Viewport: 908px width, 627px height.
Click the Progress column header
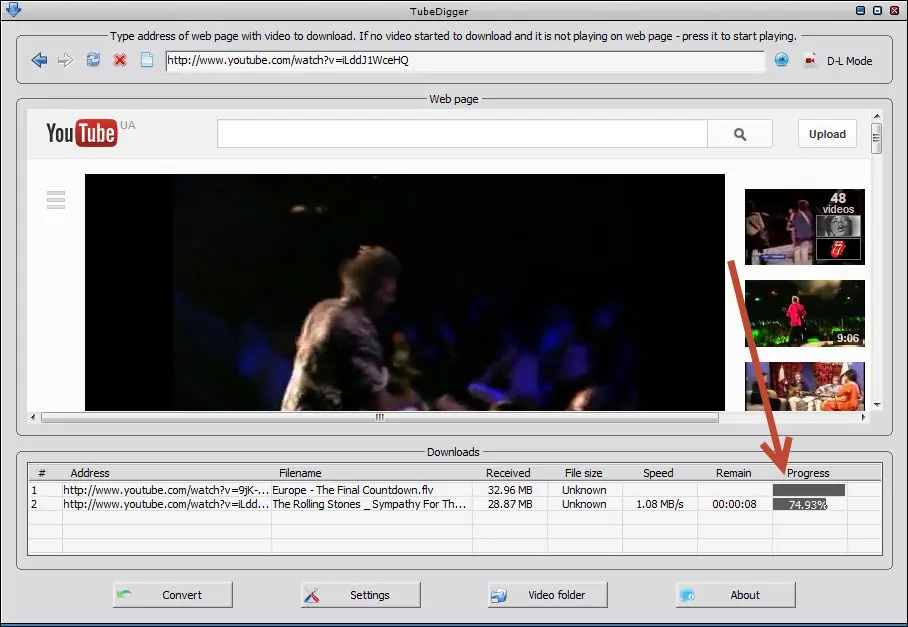point(808,473)
